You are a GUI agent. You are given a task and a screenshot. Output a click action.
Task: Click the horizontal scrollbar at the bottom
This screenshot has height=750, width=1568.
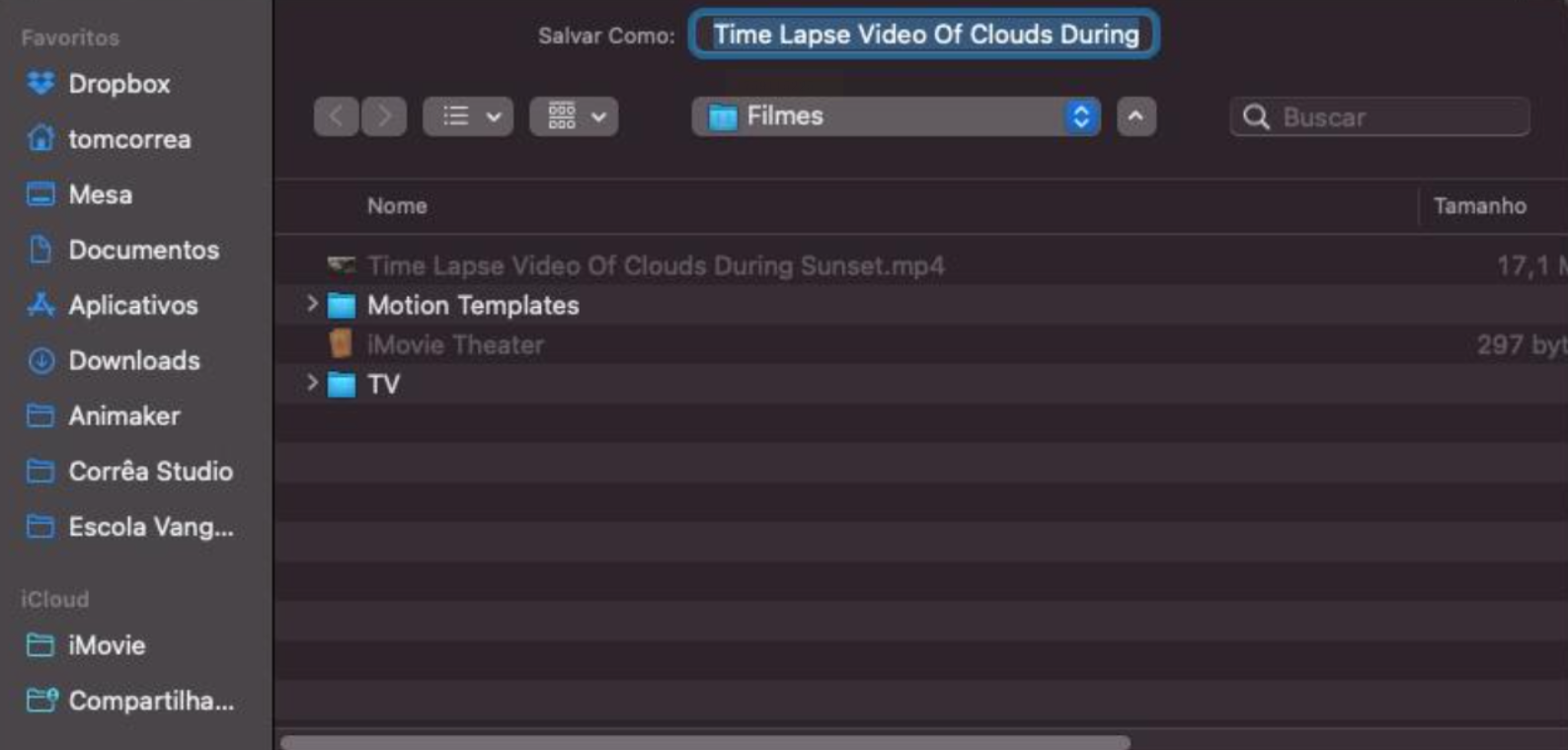point(705,742)
